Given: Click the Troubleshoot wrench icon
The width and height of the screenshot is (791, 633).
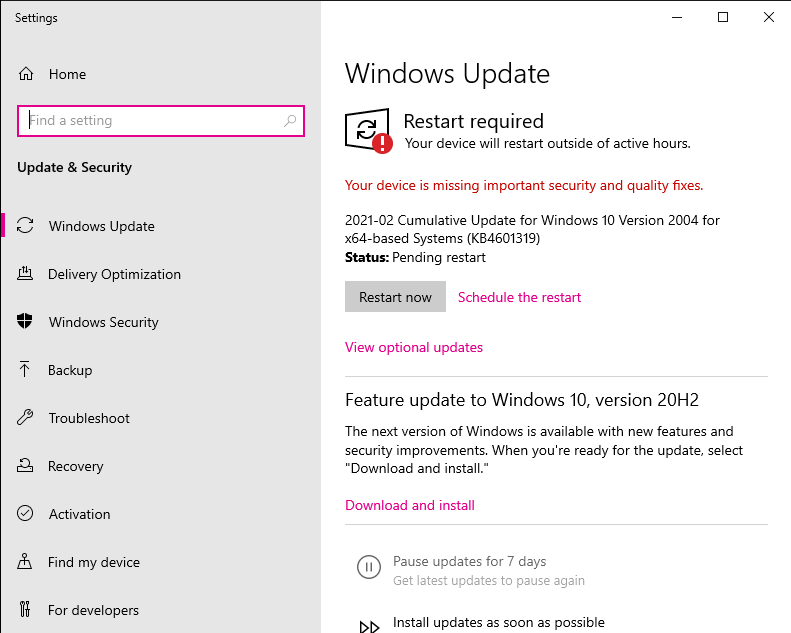Looking at the screenshot, I should [25, 417].
